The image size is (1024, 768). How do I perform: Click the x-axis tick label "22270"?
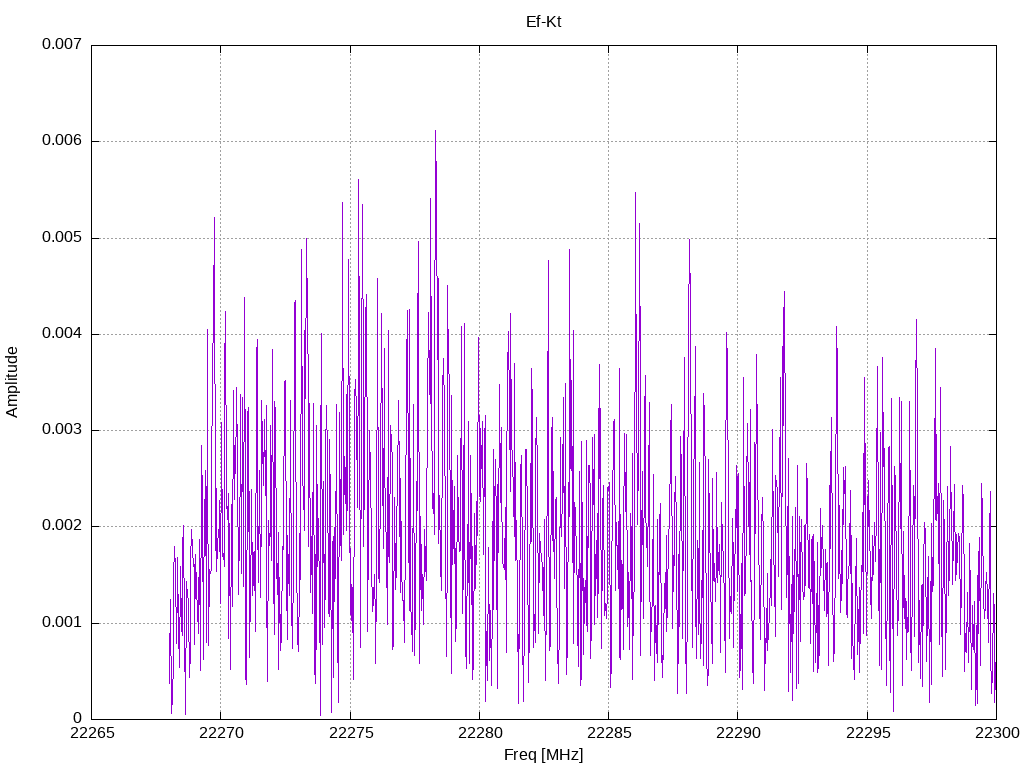(221, 733)
